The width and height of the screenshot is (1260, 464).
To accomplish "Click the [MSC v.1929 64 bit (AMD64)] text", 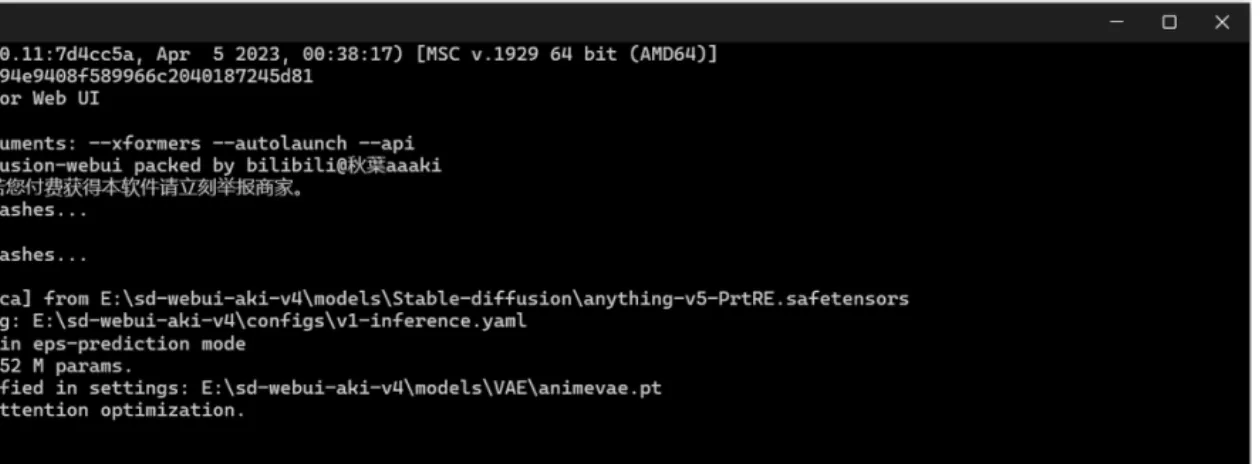I will tap(566, 54).
